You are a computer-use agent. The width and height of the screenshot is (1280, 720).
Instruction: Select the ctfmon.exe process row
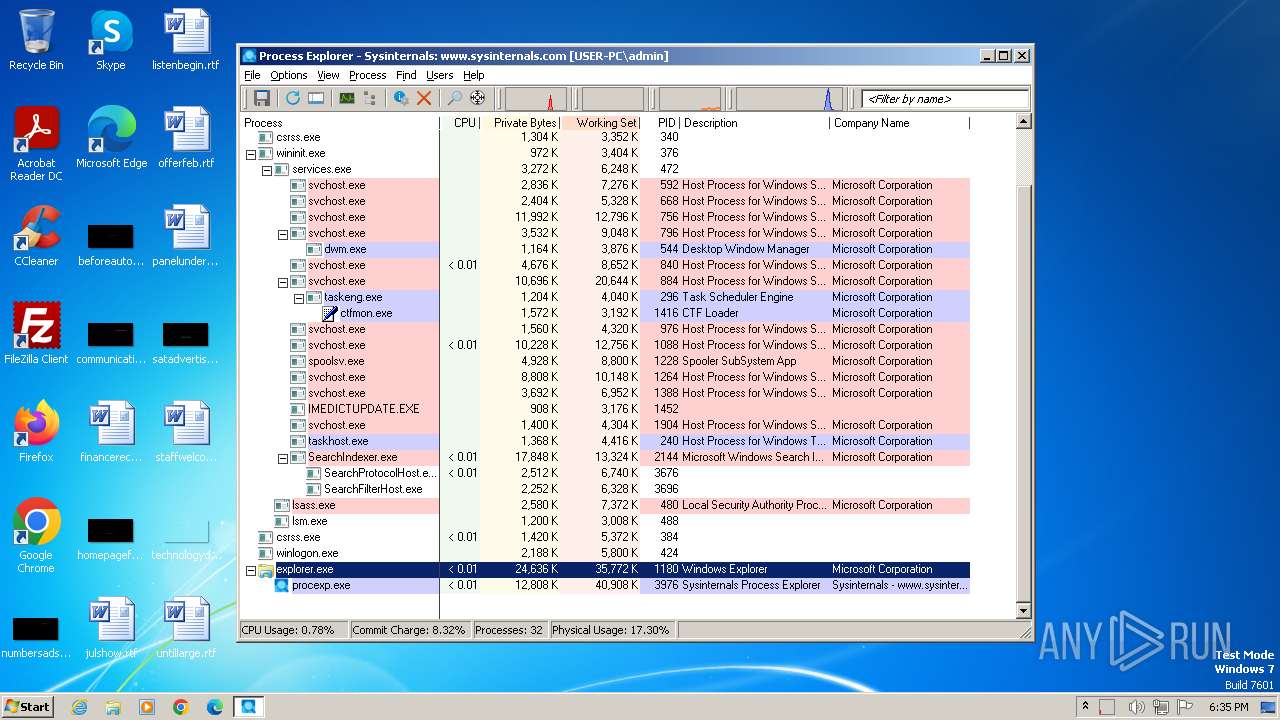605,314
